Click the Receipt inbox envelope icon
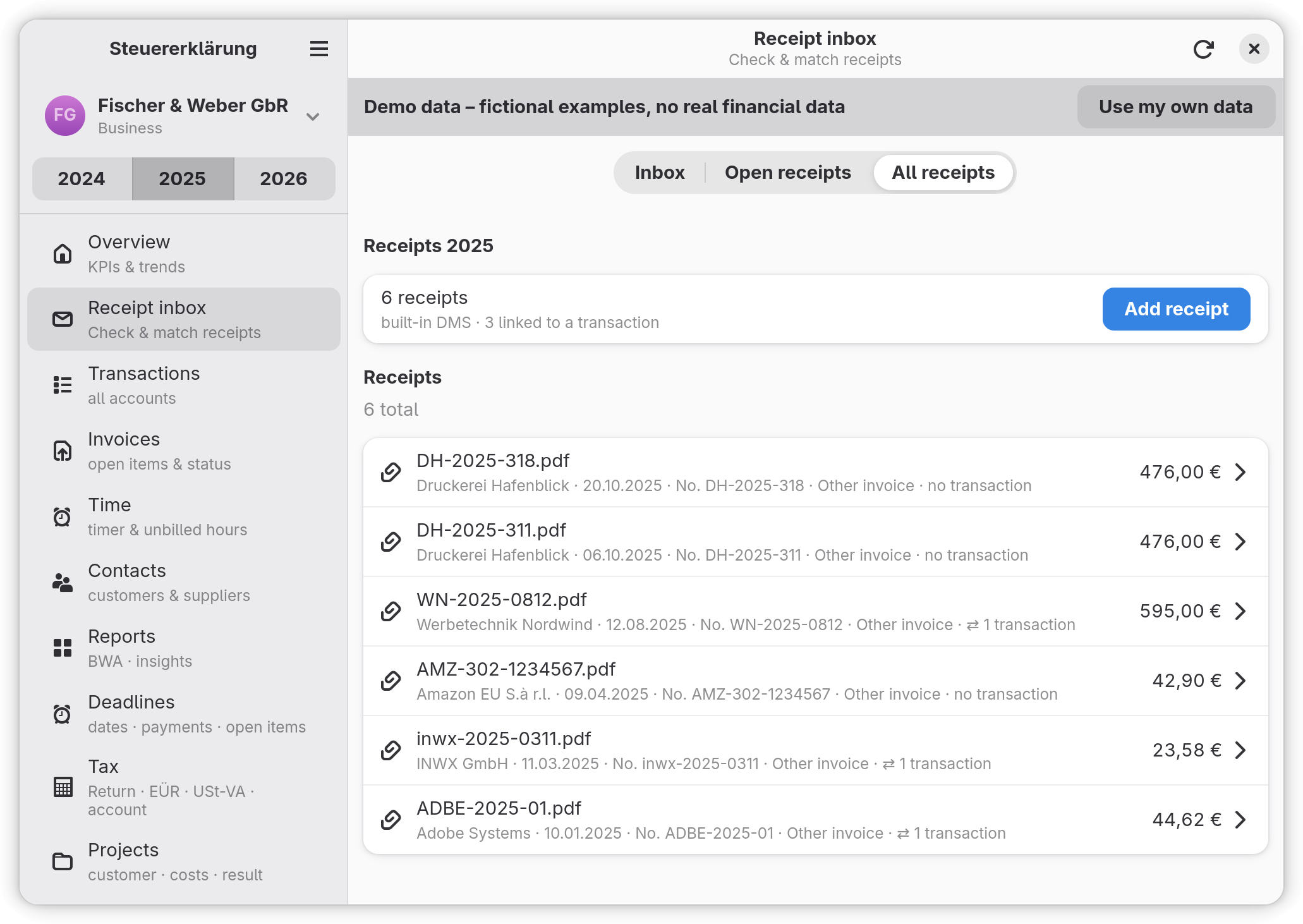This screenshot has width=1303, height=924. coord(63,319)
